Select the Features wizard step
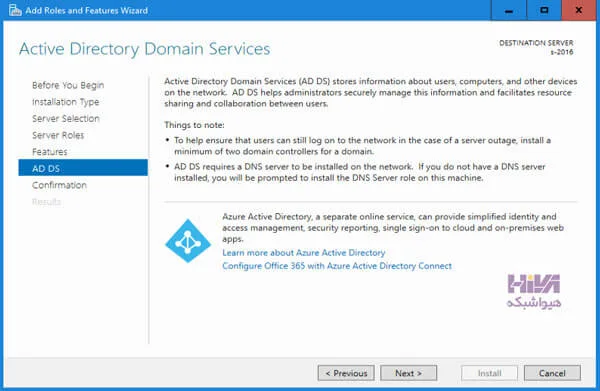Viewport: 600px width, 391px height. coord(50,152)
